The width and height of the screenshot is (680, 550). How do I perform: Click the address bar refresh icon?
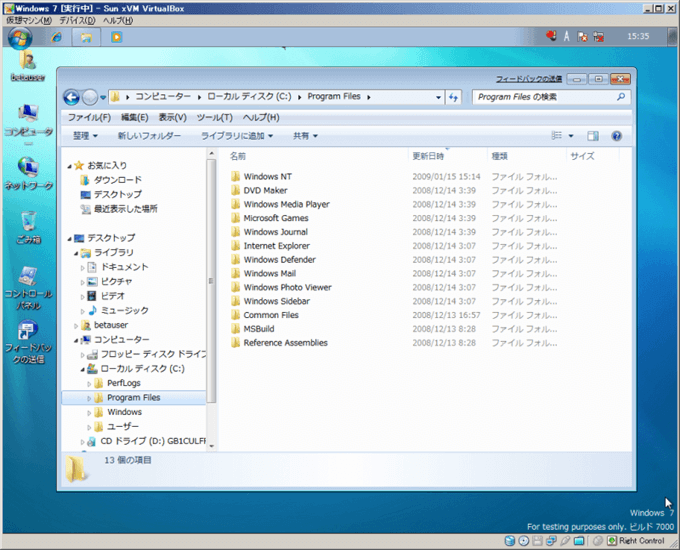tap(453, 97)
